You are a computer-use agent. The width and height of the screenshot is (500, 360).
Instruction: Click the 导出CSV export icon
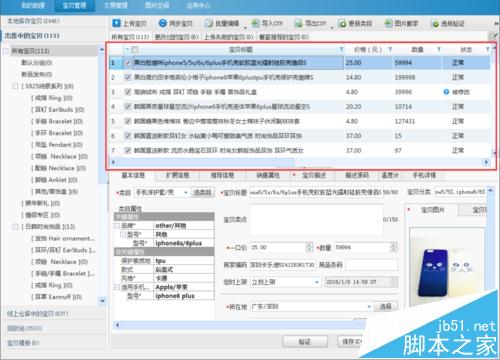(298, 23)
